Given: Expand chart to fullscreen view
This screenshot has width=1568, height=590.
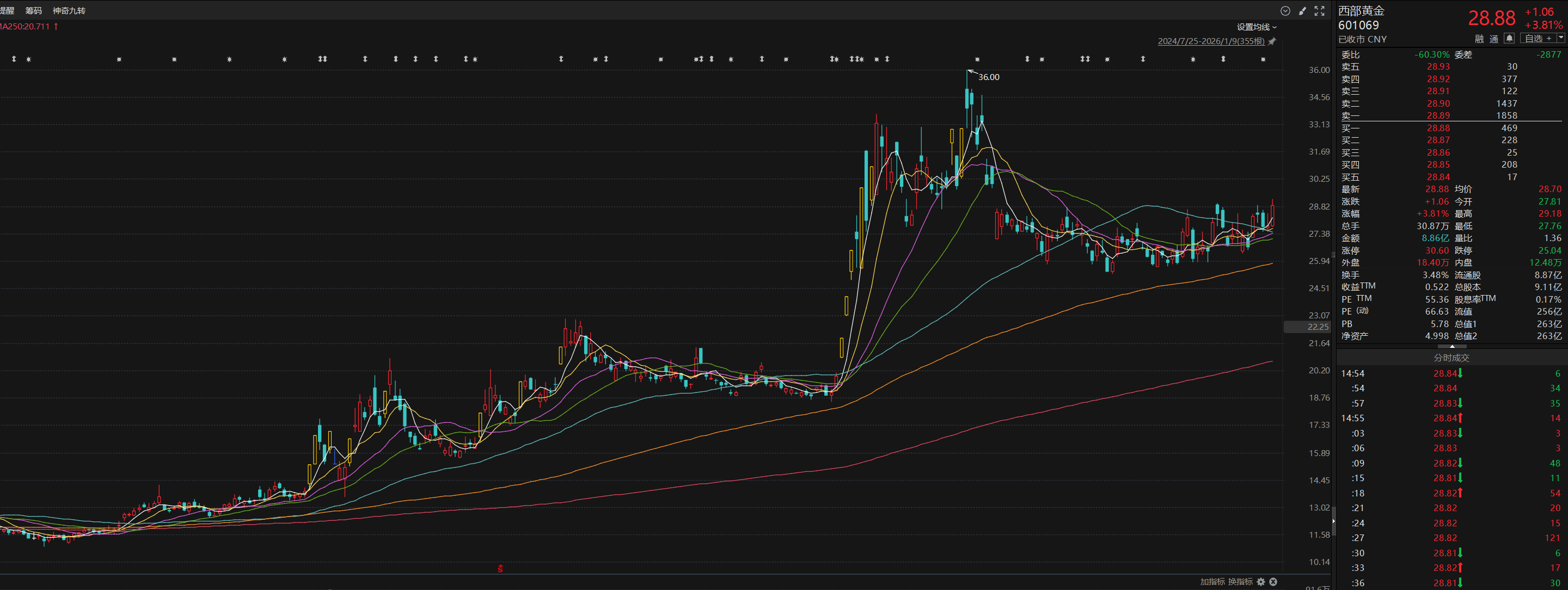Looking at the screenshot, I should click(x=1319, y=11).
